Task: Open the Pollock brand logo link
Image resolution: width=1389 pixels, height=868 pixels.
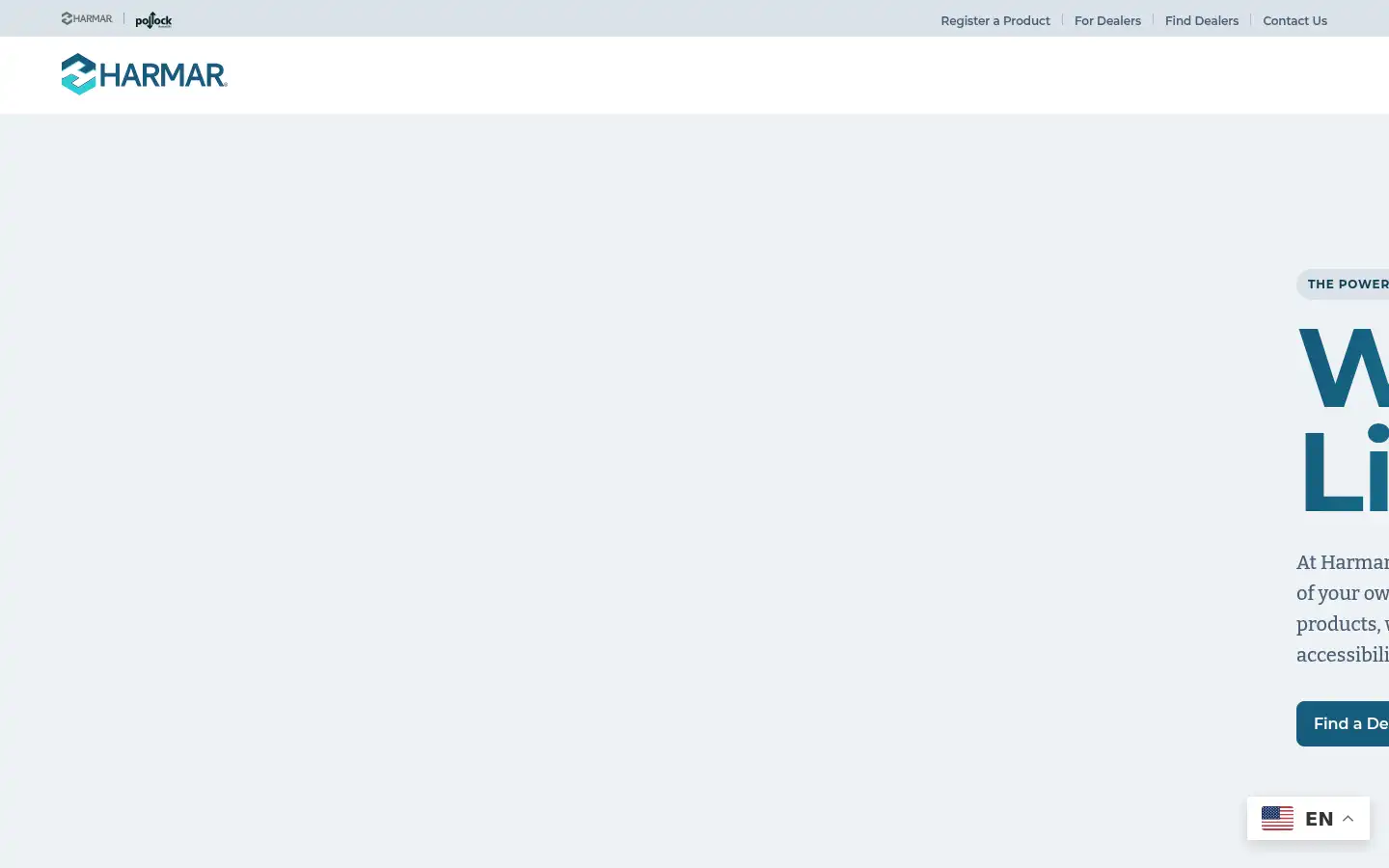Action: pyautogui.click(x=153, y=19)
